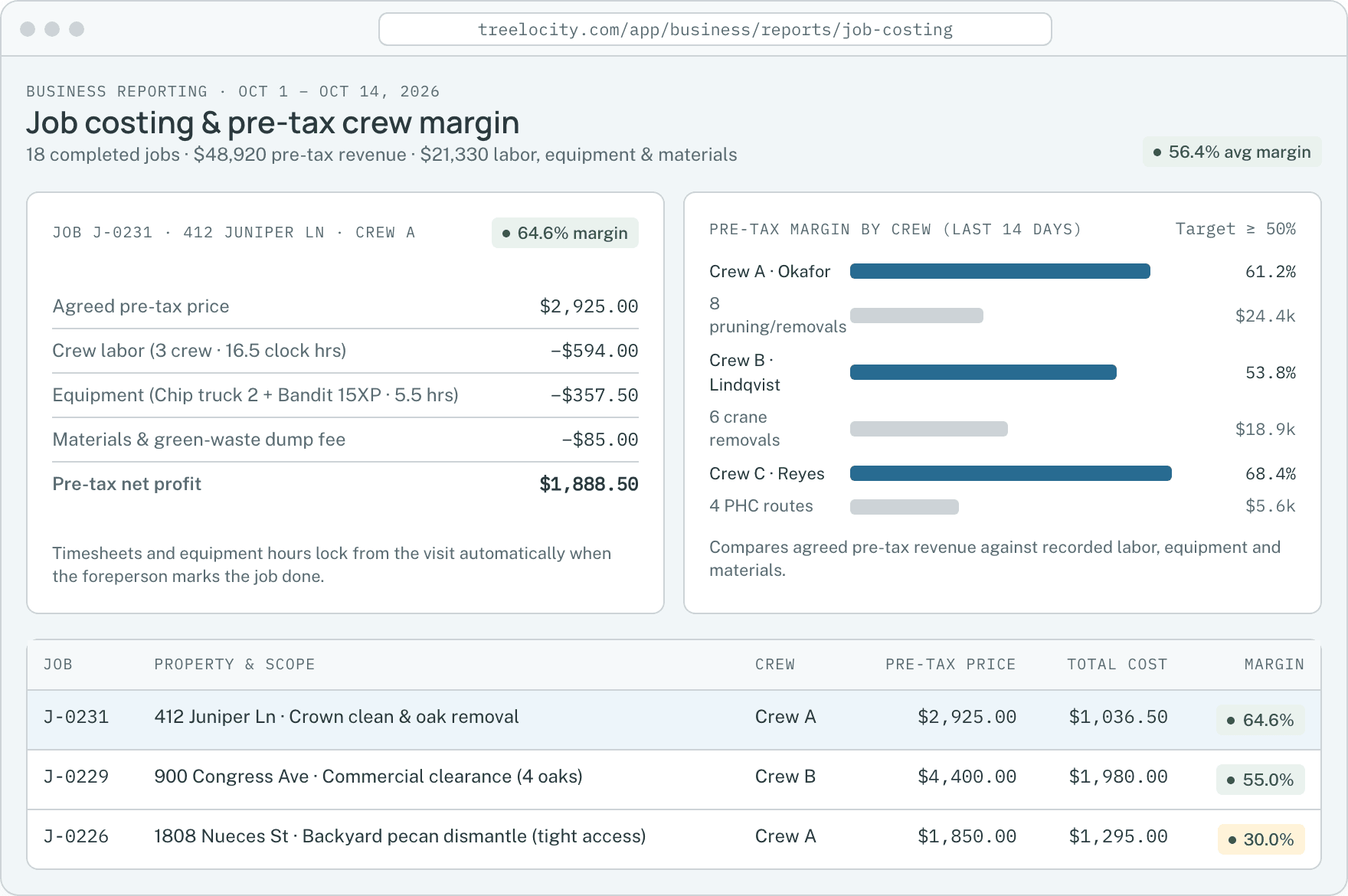Click the Crew C · Reyes margin bar

click(x=1010, y=473)
